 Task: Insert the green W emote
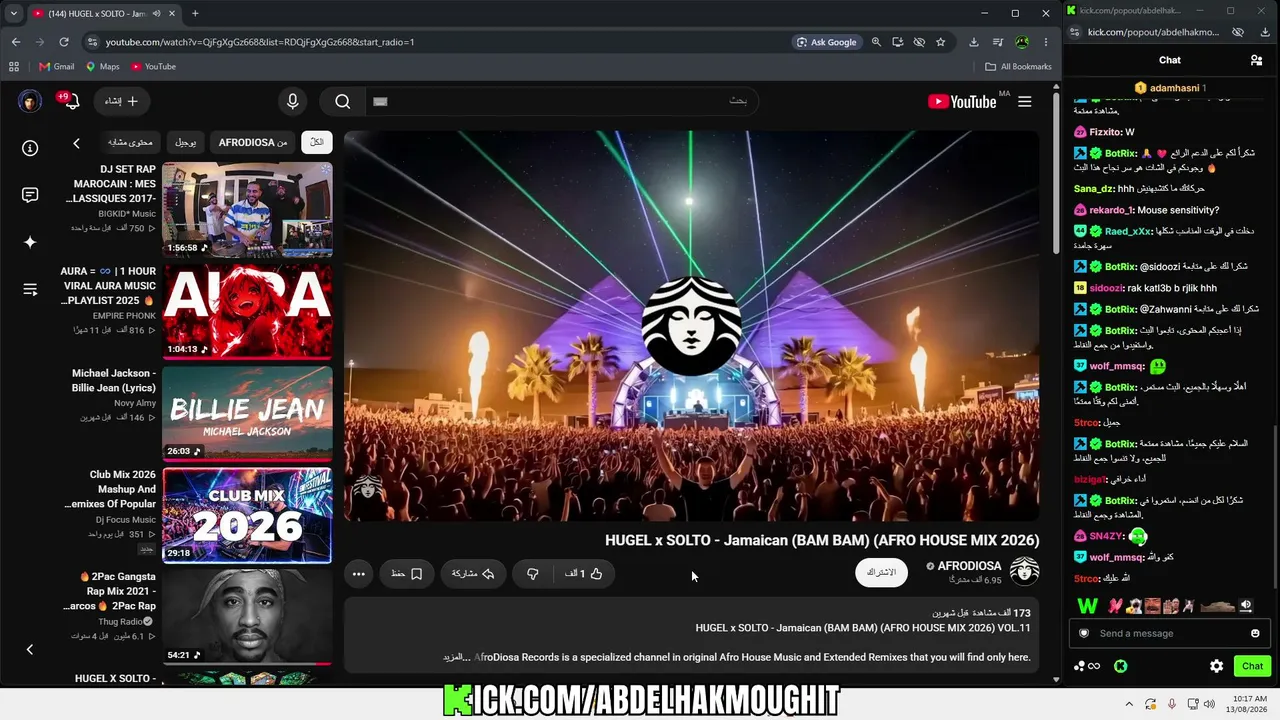(1087, 605)
